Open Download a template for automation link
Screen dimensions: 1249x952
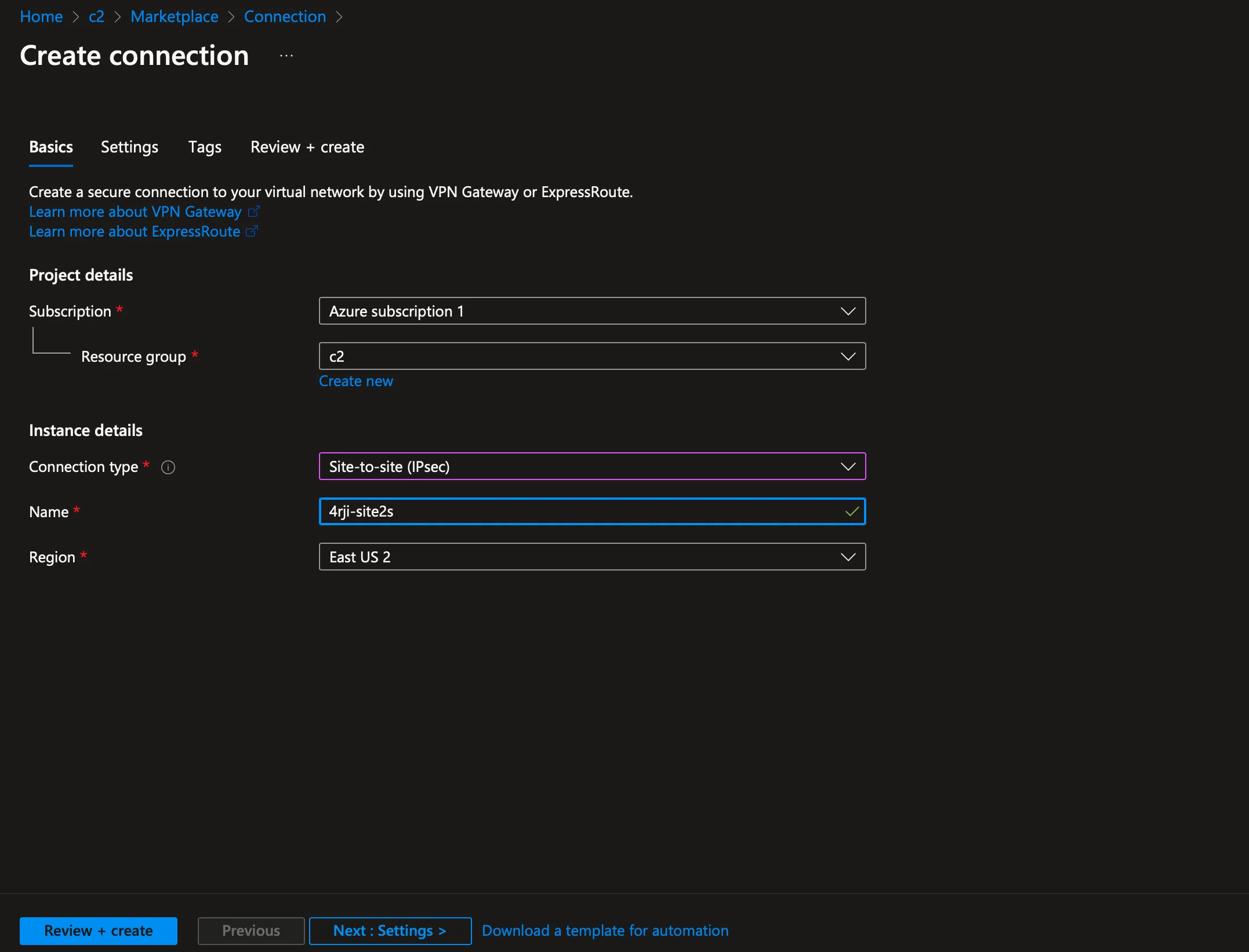tap(605, 931)
